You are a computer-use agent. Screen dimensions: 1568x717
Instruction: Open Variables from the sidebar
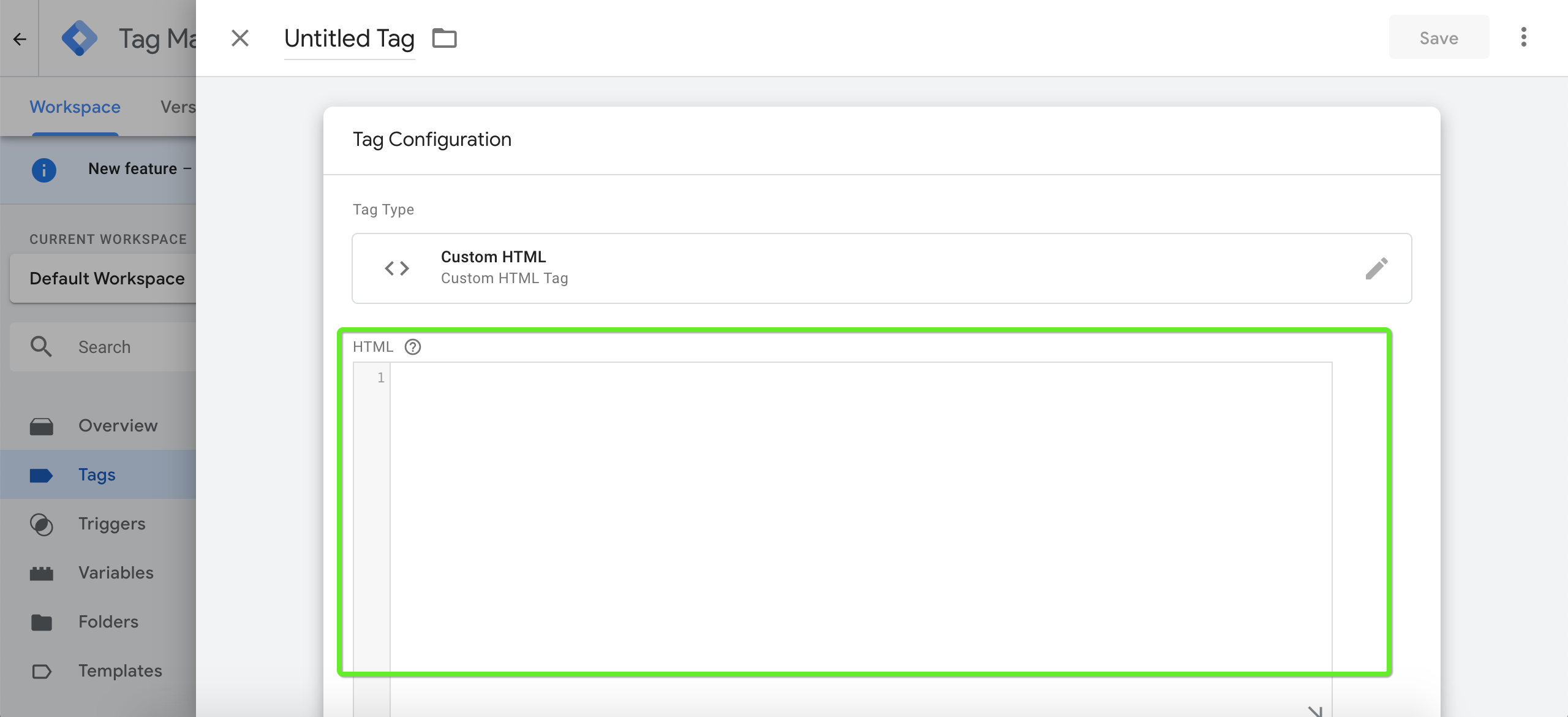(x=116, y=573)
